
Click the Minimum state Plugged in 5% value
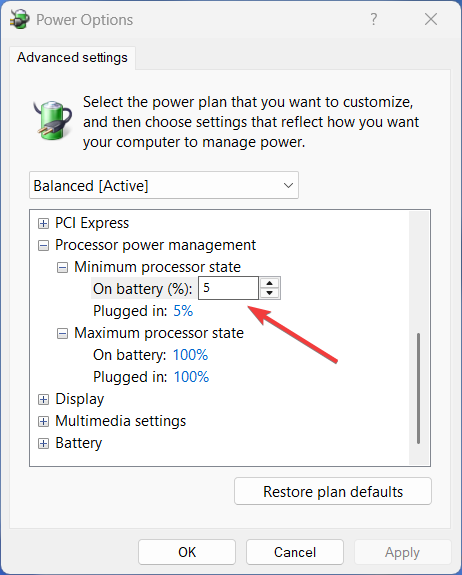coord(183,311)
